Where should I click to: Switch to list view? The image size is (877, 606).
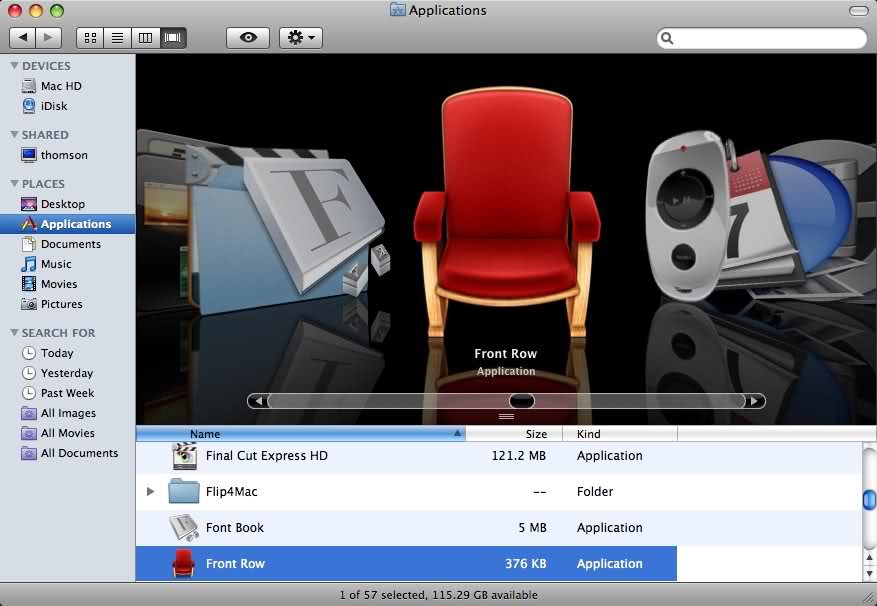[117, 37]
